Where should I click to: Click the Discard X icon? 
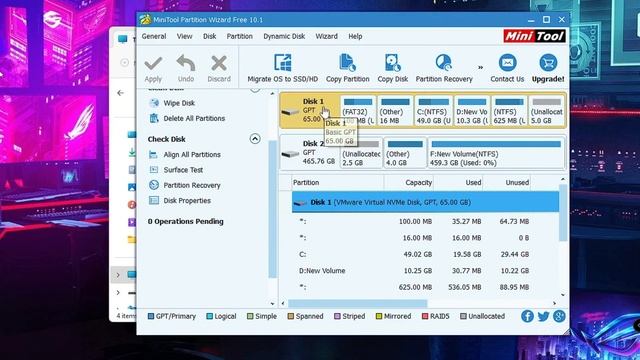219,64
